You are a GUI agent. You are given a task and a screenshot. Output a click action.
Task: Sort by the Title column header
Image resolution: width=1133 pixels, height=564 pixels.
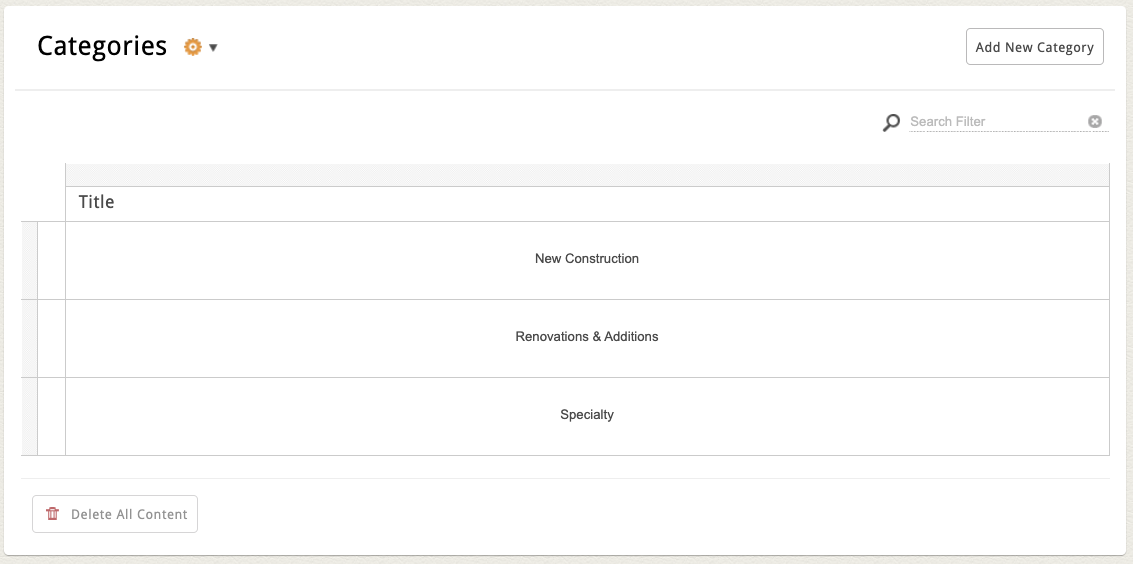[x=97, y=202]
